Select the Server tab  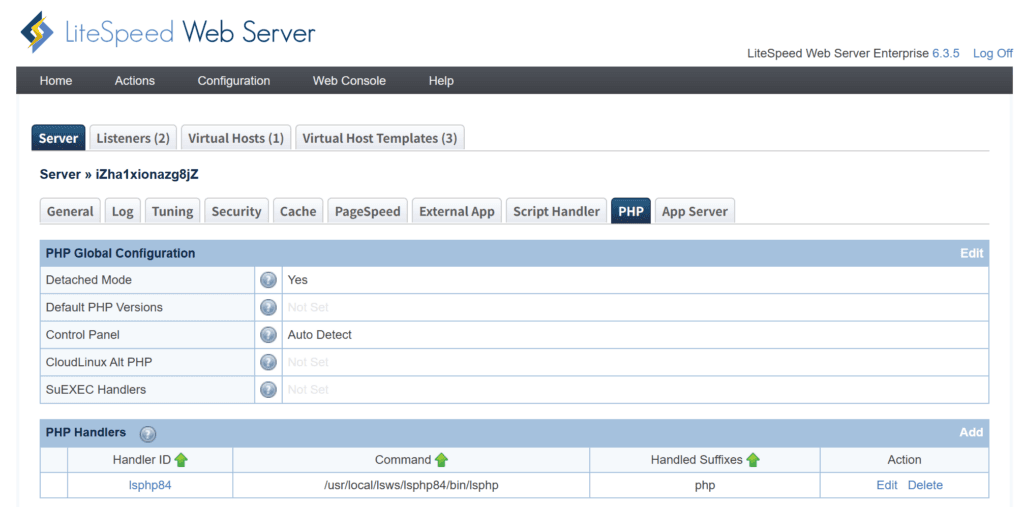coord(58,139)
